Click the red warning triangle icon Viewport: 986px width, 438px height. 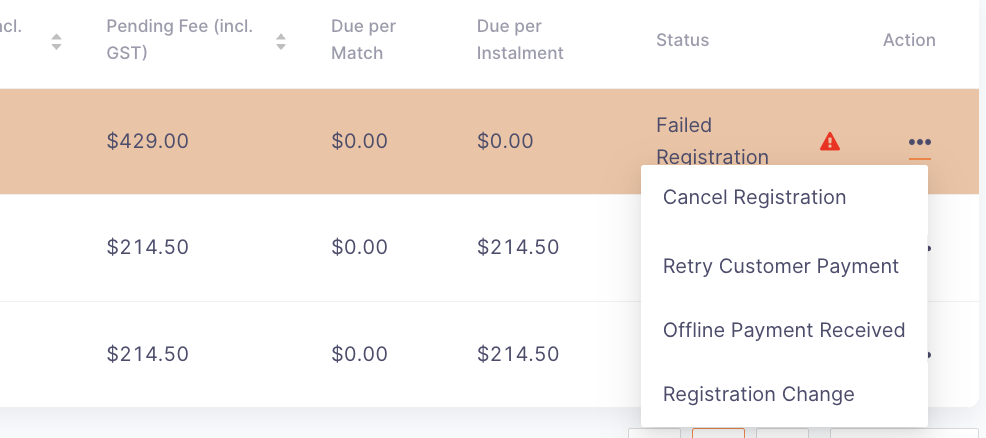(x=830, y=141)
